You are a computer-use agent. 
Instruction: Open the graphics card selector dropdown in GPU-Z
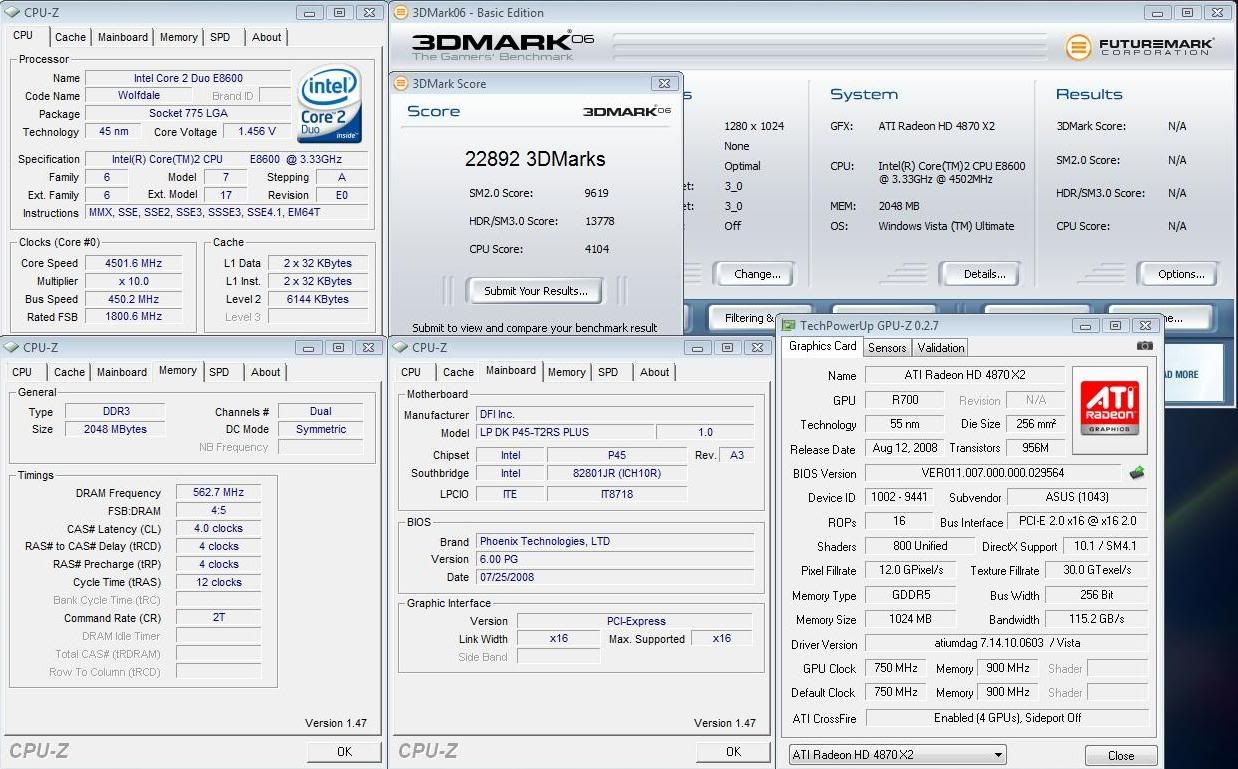[x=897, y=755]
